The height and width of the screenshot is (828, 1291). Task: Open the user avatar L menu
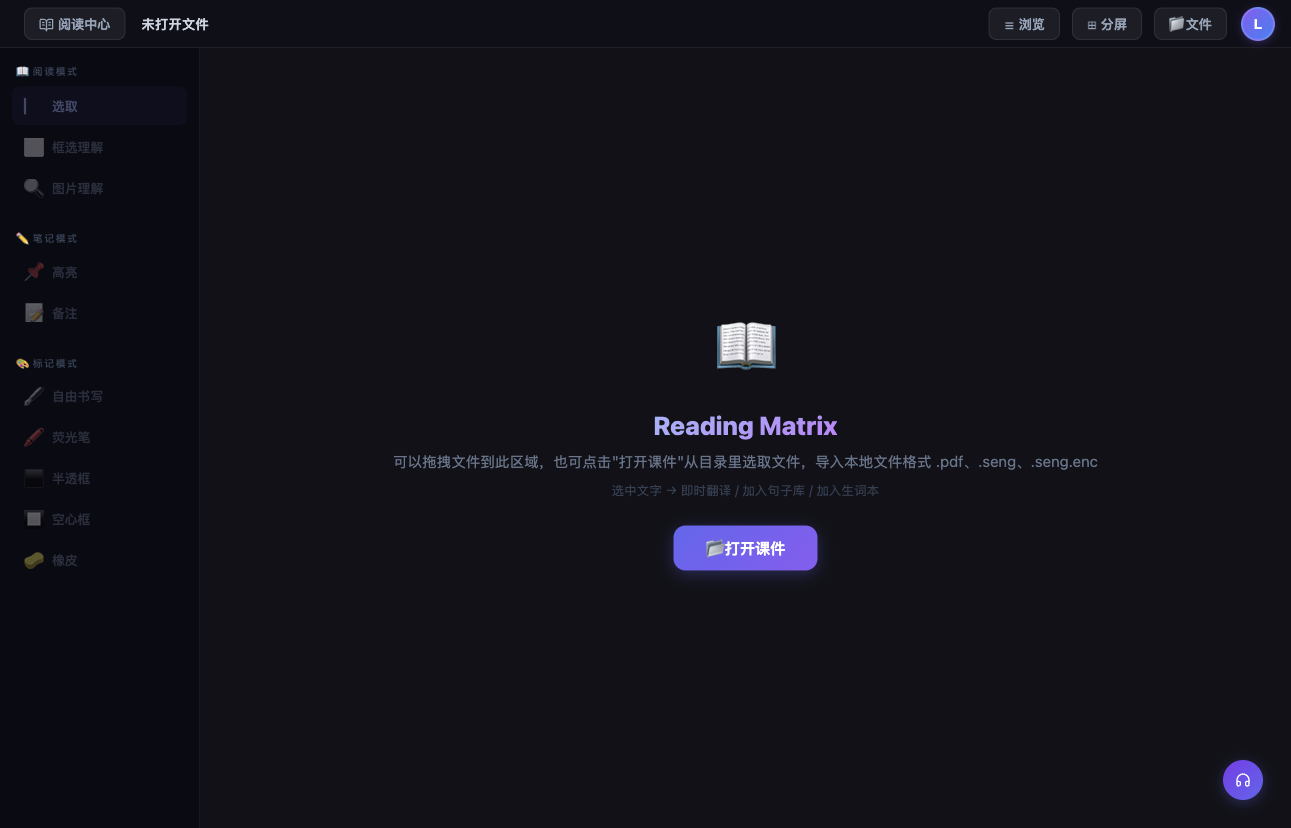[x=1258, y=24]
